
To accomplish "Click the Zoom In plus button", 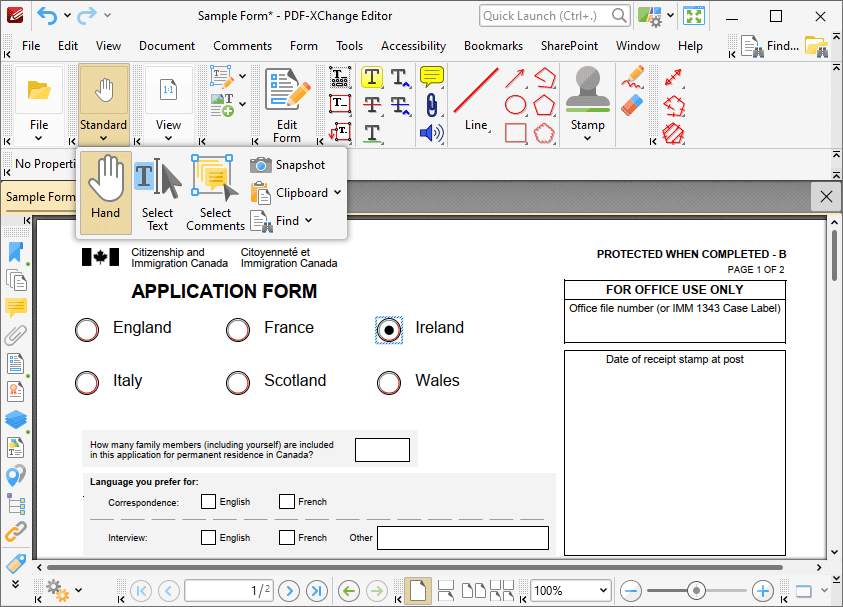I will (x=762, y=591).
